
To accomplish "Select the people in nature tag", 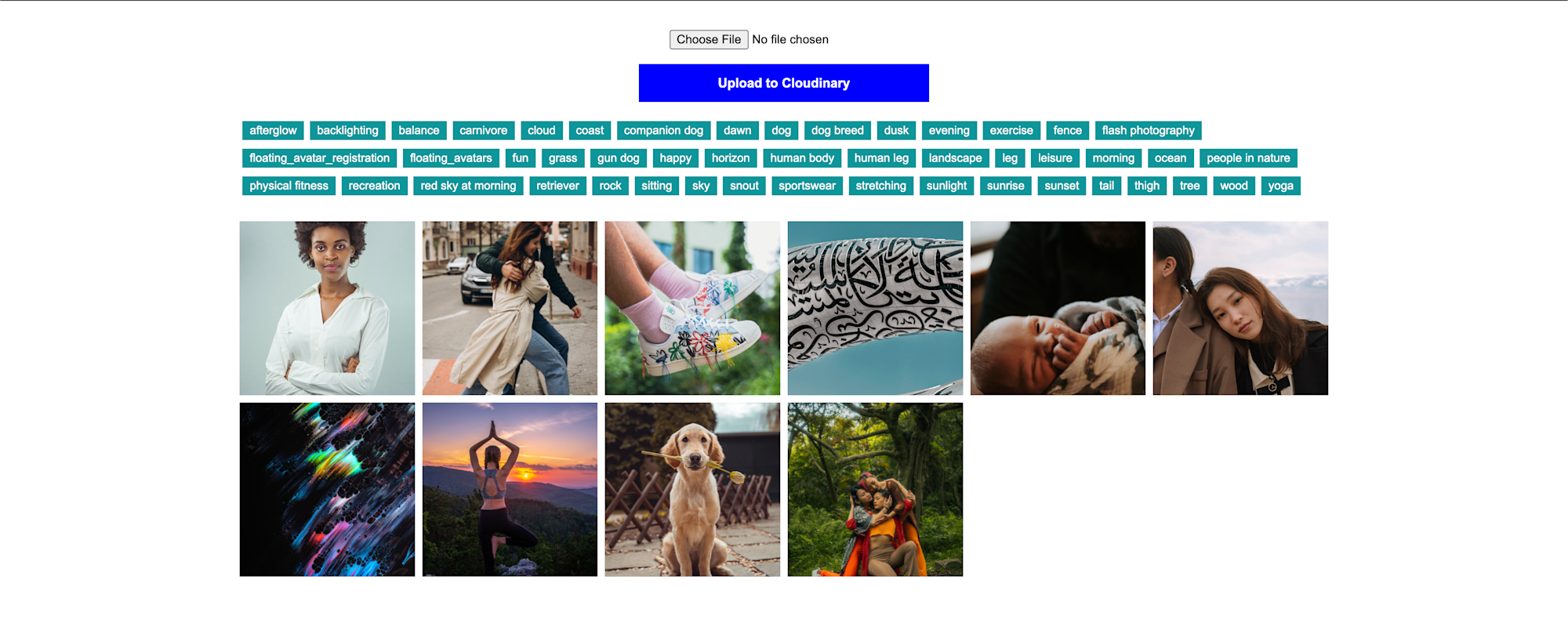I will pos(1248,158).
